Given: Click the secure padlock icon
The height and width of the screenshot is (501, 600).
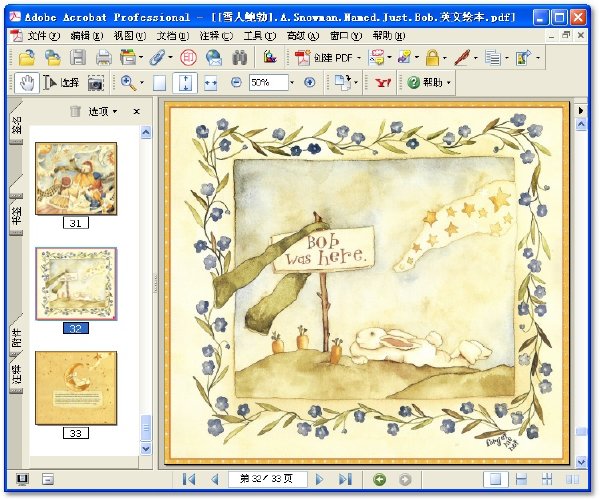Looking at the screenshot, I should coord(432,58).
